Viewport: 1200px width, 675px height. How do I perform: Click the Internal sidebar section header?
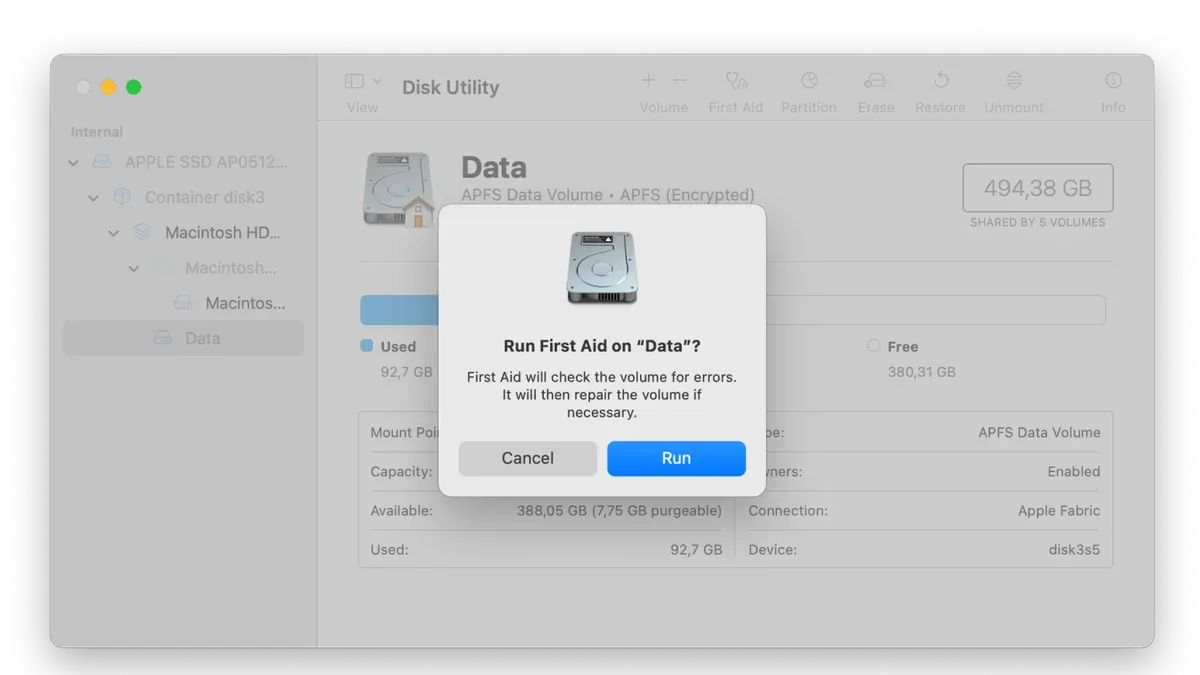[97, 132]
